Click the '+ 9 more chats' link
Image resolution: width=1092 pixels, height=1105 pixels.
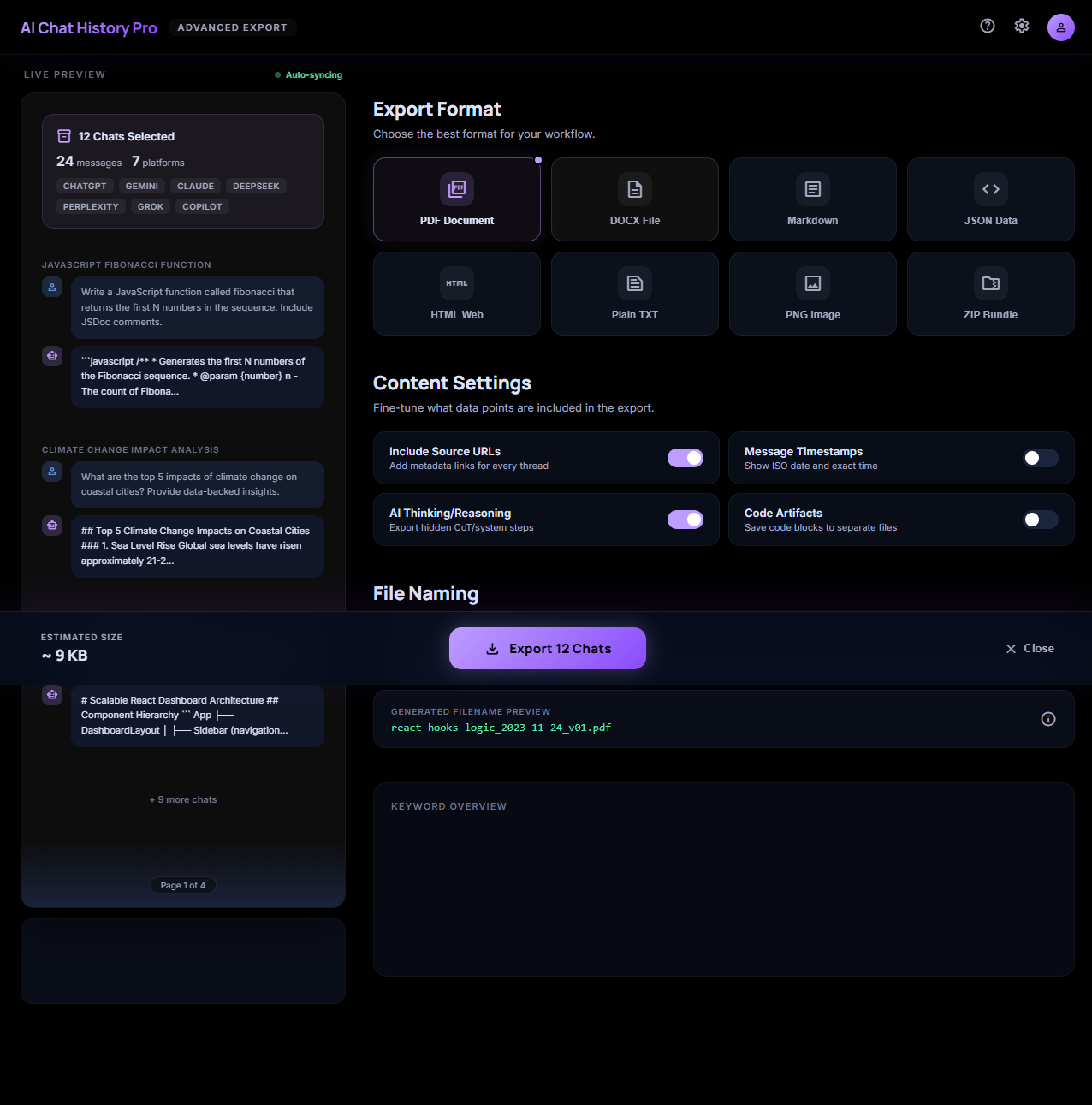pos(183,799)
